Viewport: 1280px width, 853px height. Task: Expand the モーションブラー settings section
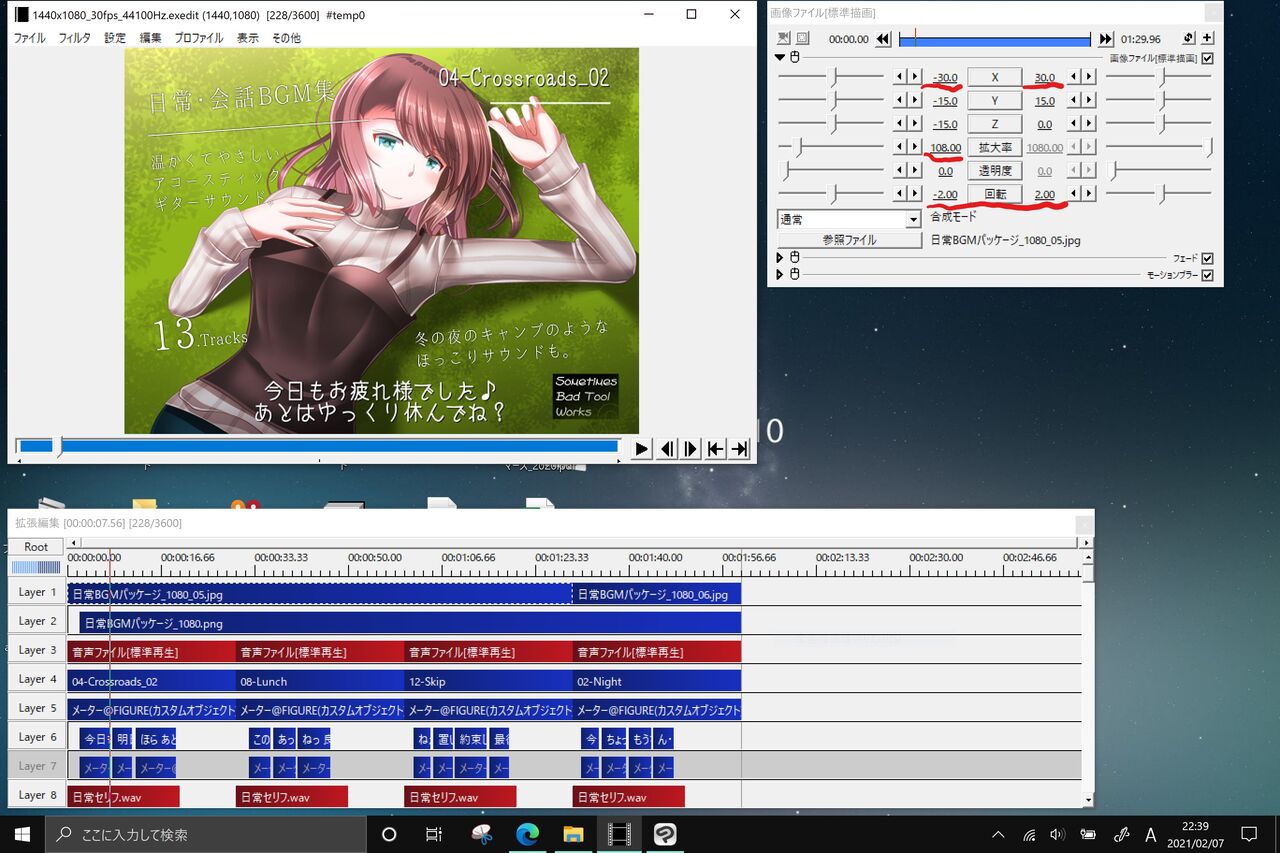click(x=781, y=274)
